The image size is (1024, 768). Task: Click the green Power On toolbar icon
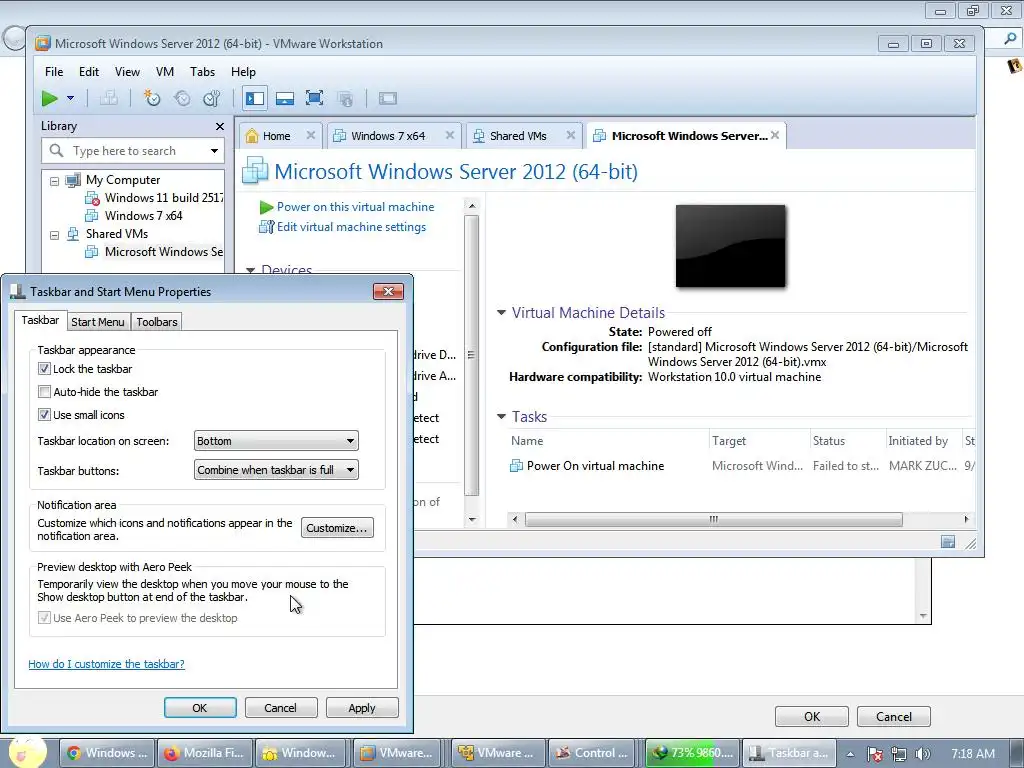(x=49, y=99)
